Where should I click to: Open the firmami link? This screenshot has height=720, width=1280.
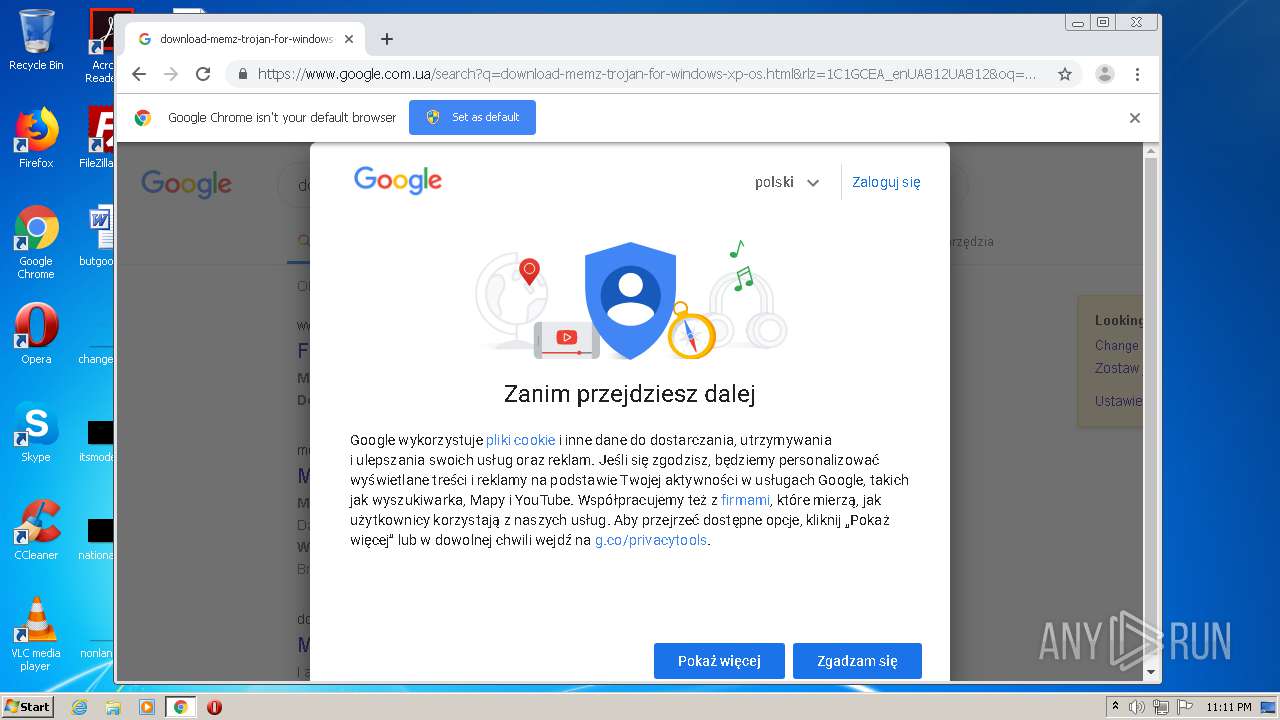(x=745, y=500)
